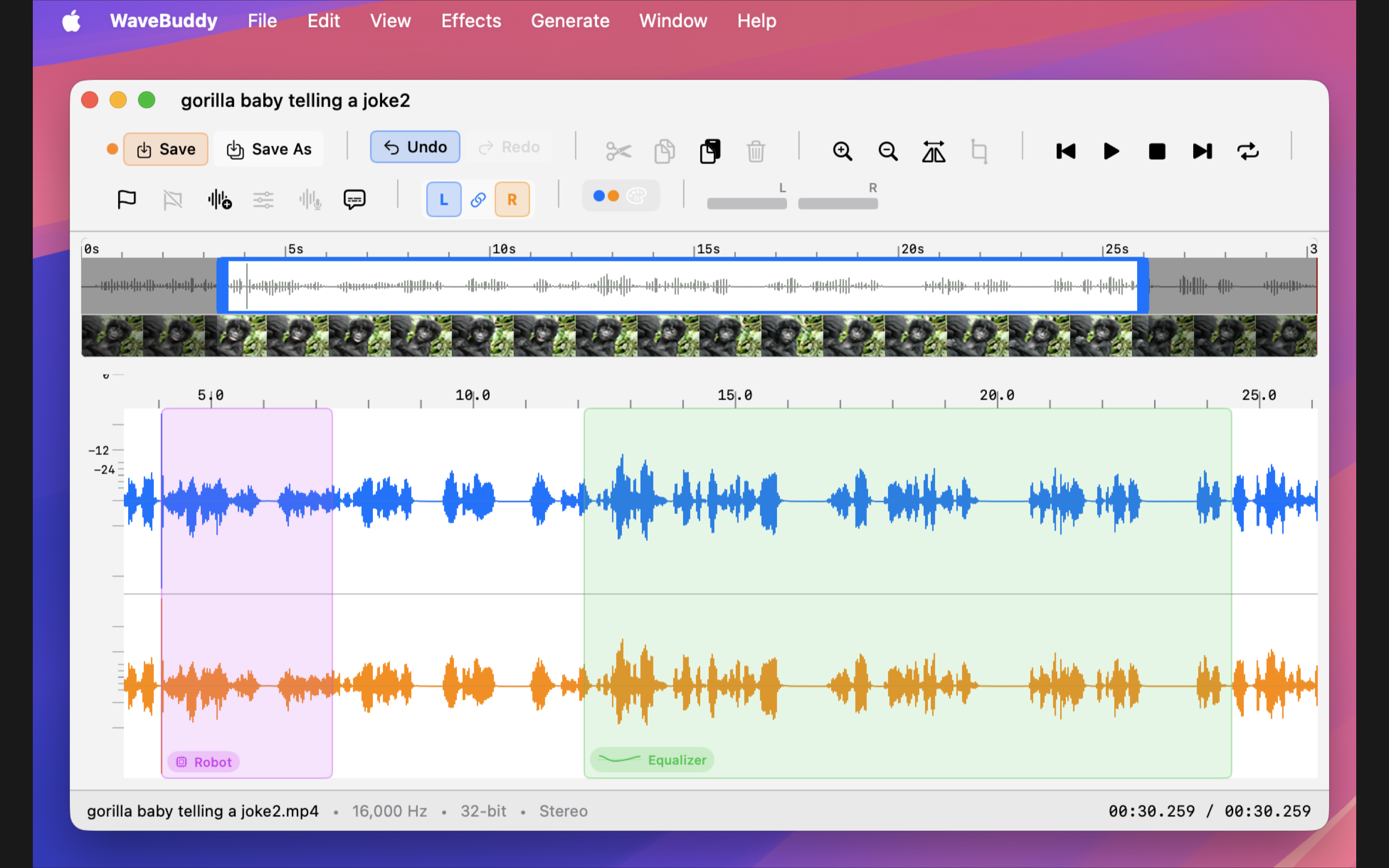
Task: Open the Effects menu
Action: click(471, 21)
